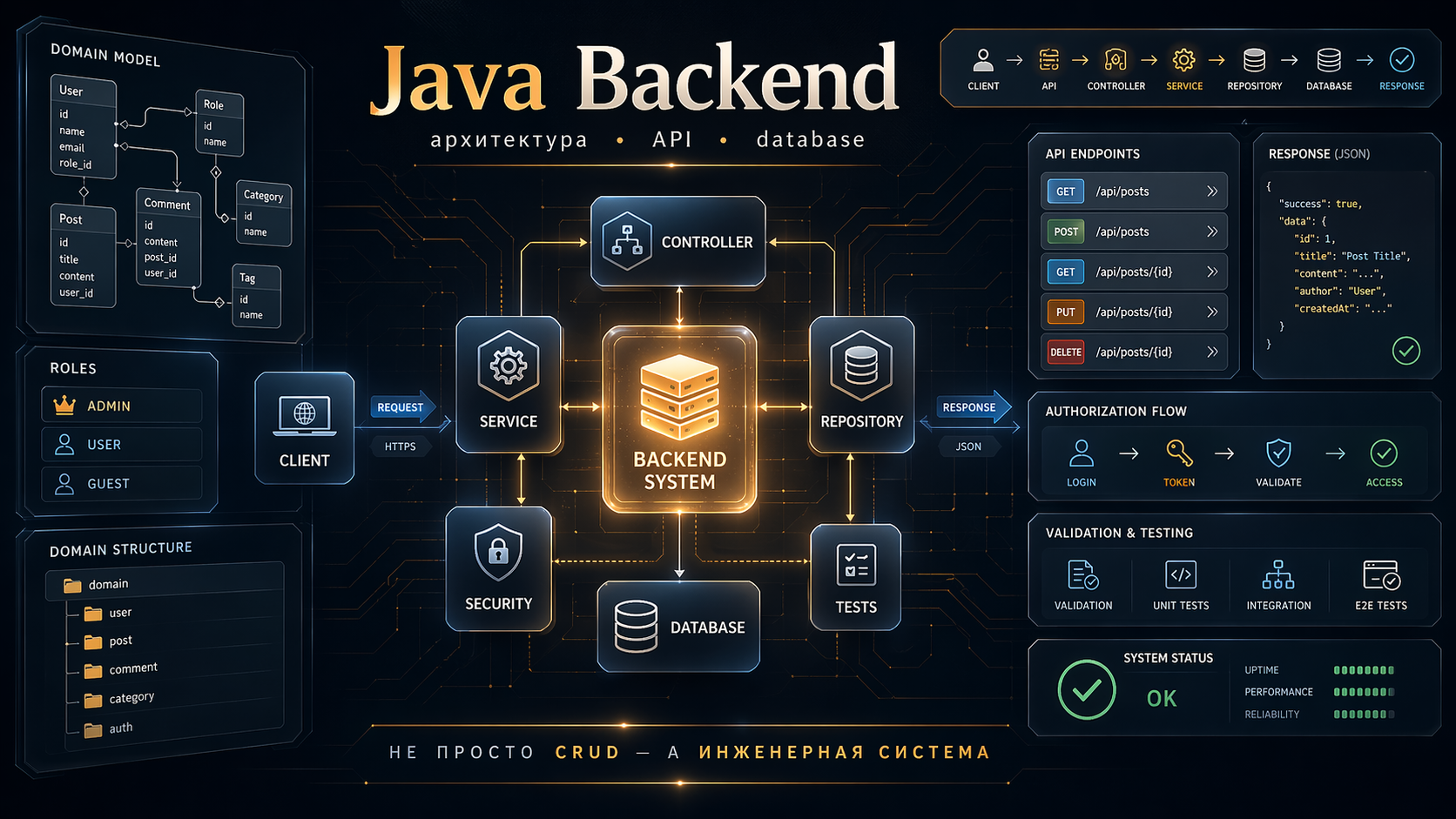
Task: Open the Security shield lock icon
Action: tap(498, 550)
